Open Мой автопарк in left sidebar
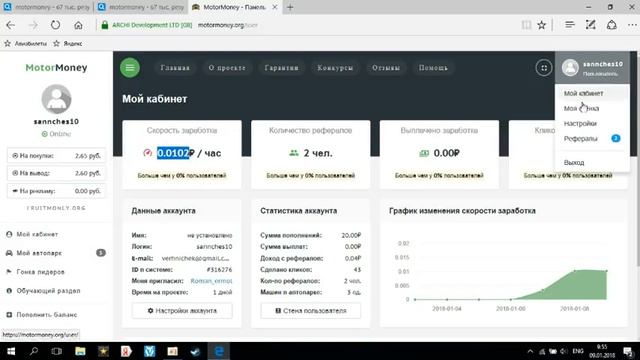Image resolution: width=640 pixels, height=360 pixels. coord(39,253)
